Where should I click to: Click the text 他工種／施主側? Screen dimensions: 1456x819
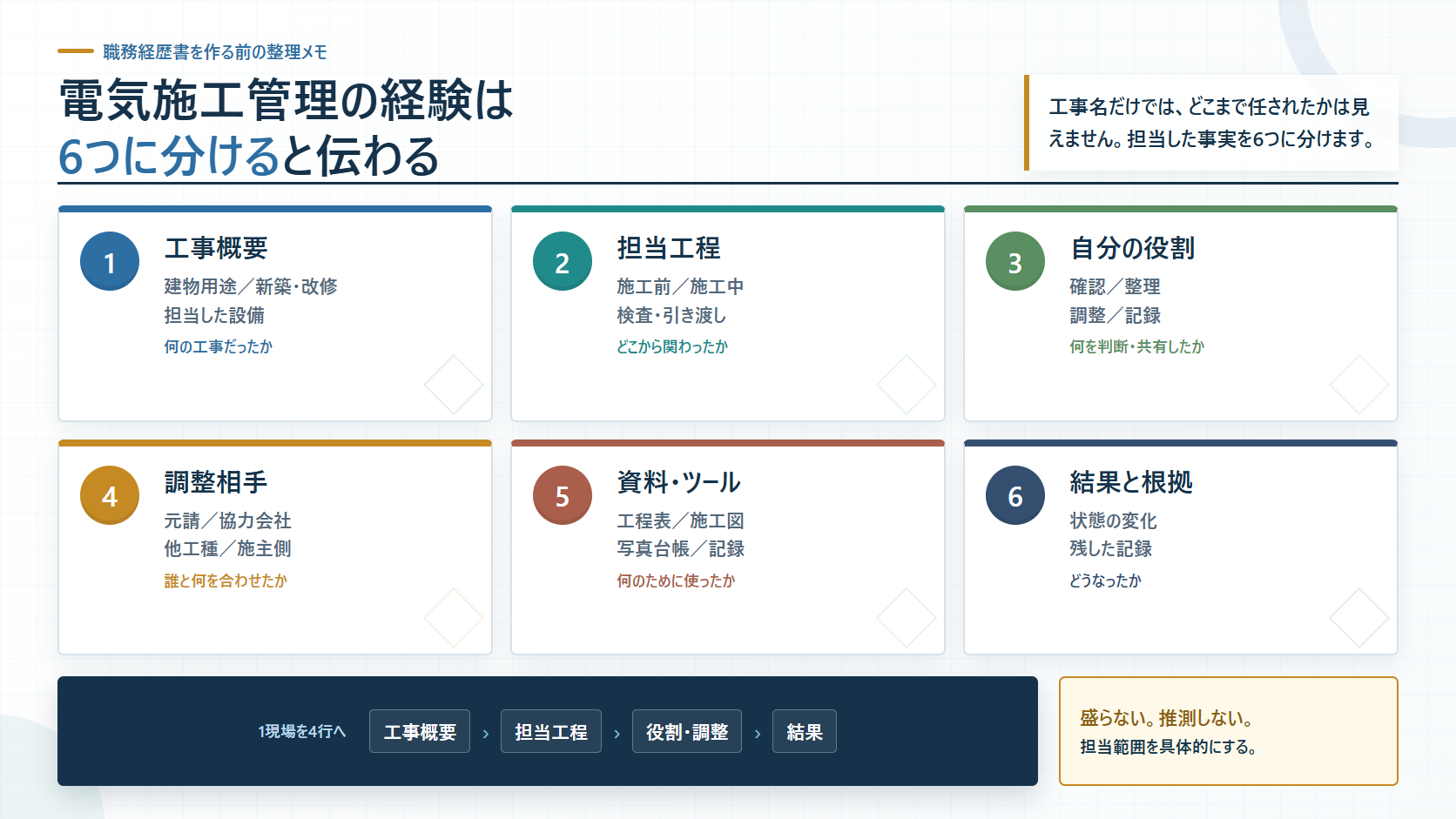point(228,548)
